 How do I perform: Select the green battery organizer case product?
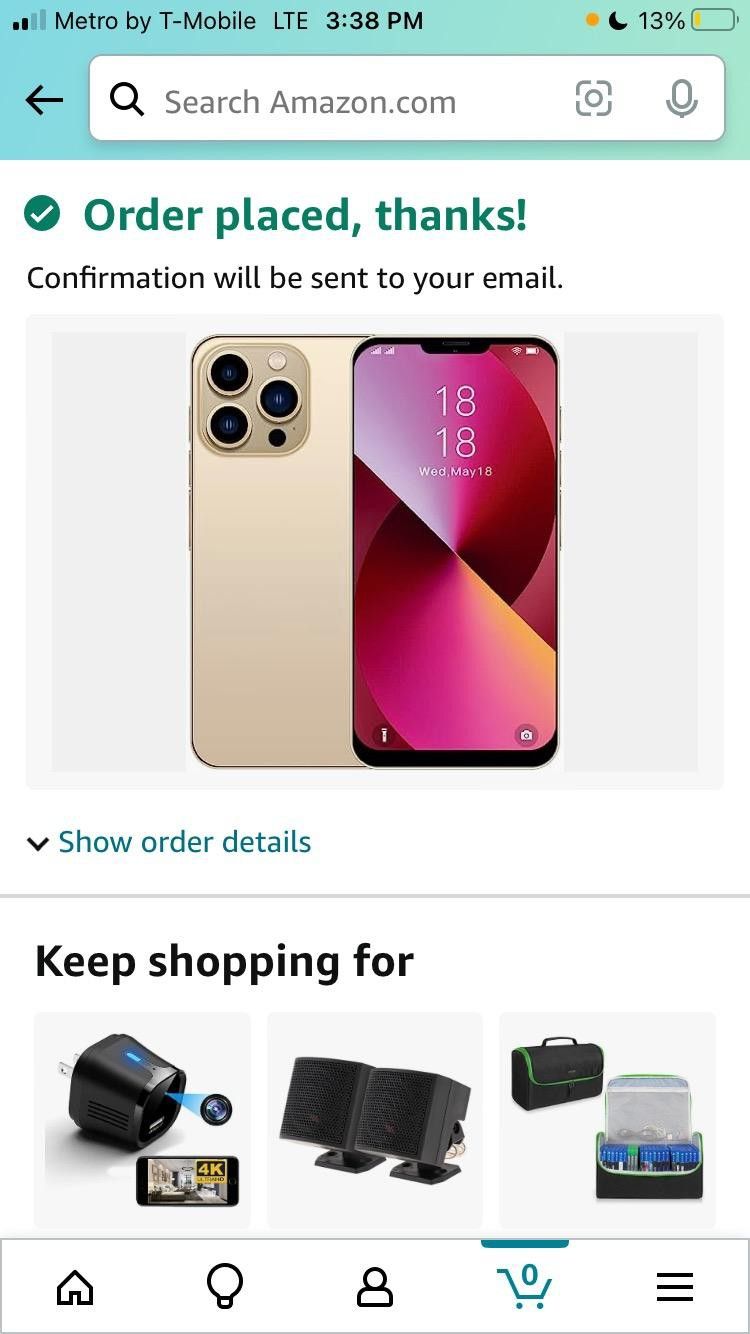click(608, 1120)
